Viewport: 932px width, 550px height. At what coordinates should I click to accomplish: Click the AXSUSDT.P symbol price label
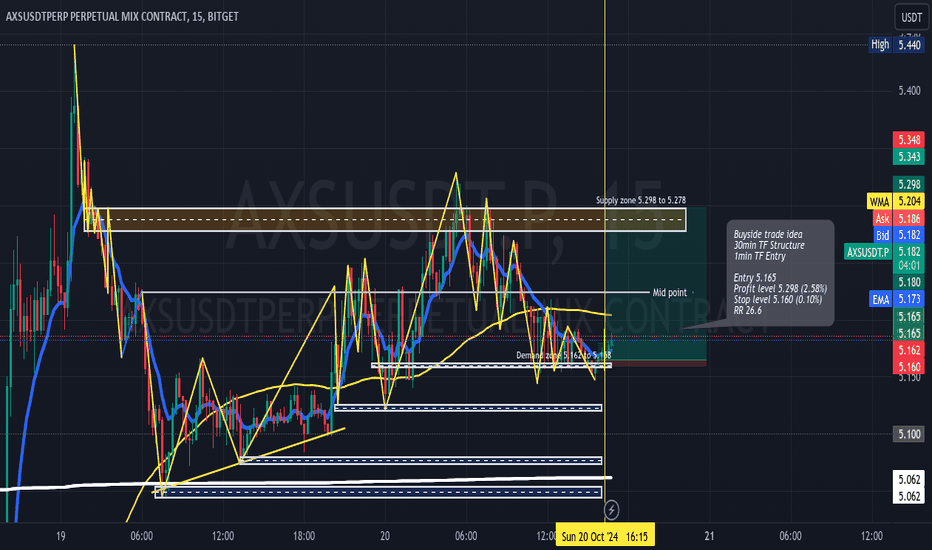868,252
